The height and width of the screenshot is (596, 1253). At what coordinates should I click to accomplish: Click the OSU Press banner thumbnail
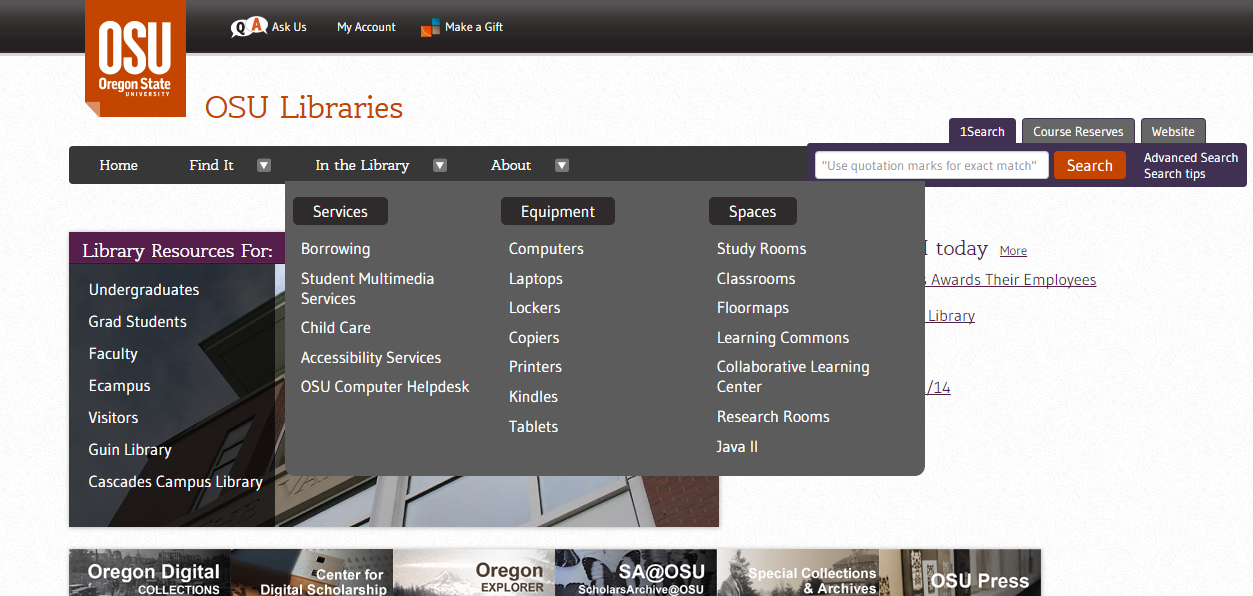click(x=960, y=574)
